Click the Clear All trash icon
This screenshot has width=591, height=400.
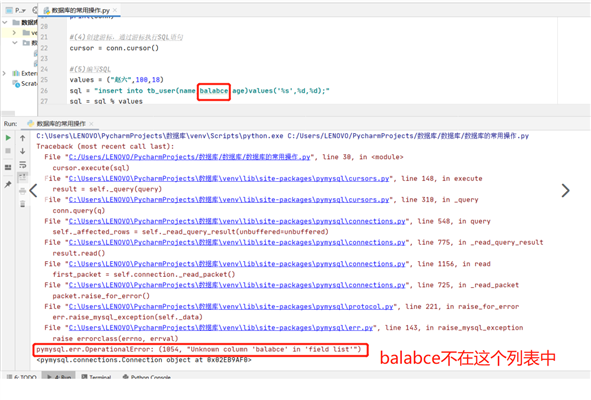point(23,204)
